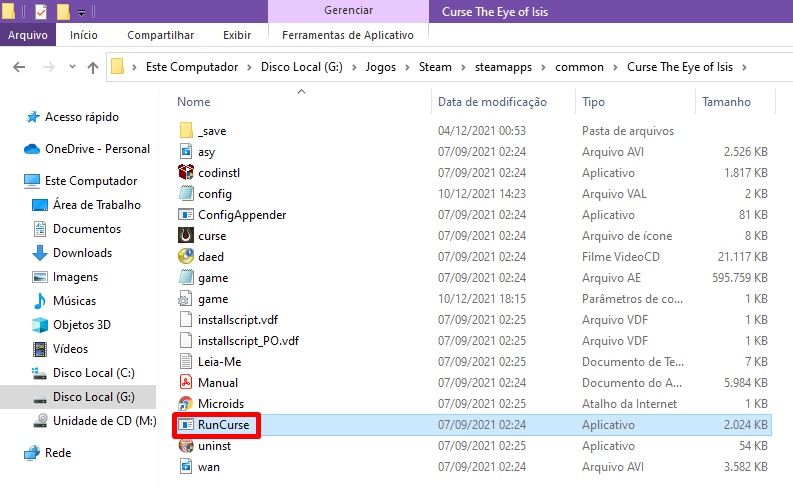Screen dimensions: 793x487
Task: Click the installscript_PO.vdf file icon
Action: [186, 340]
